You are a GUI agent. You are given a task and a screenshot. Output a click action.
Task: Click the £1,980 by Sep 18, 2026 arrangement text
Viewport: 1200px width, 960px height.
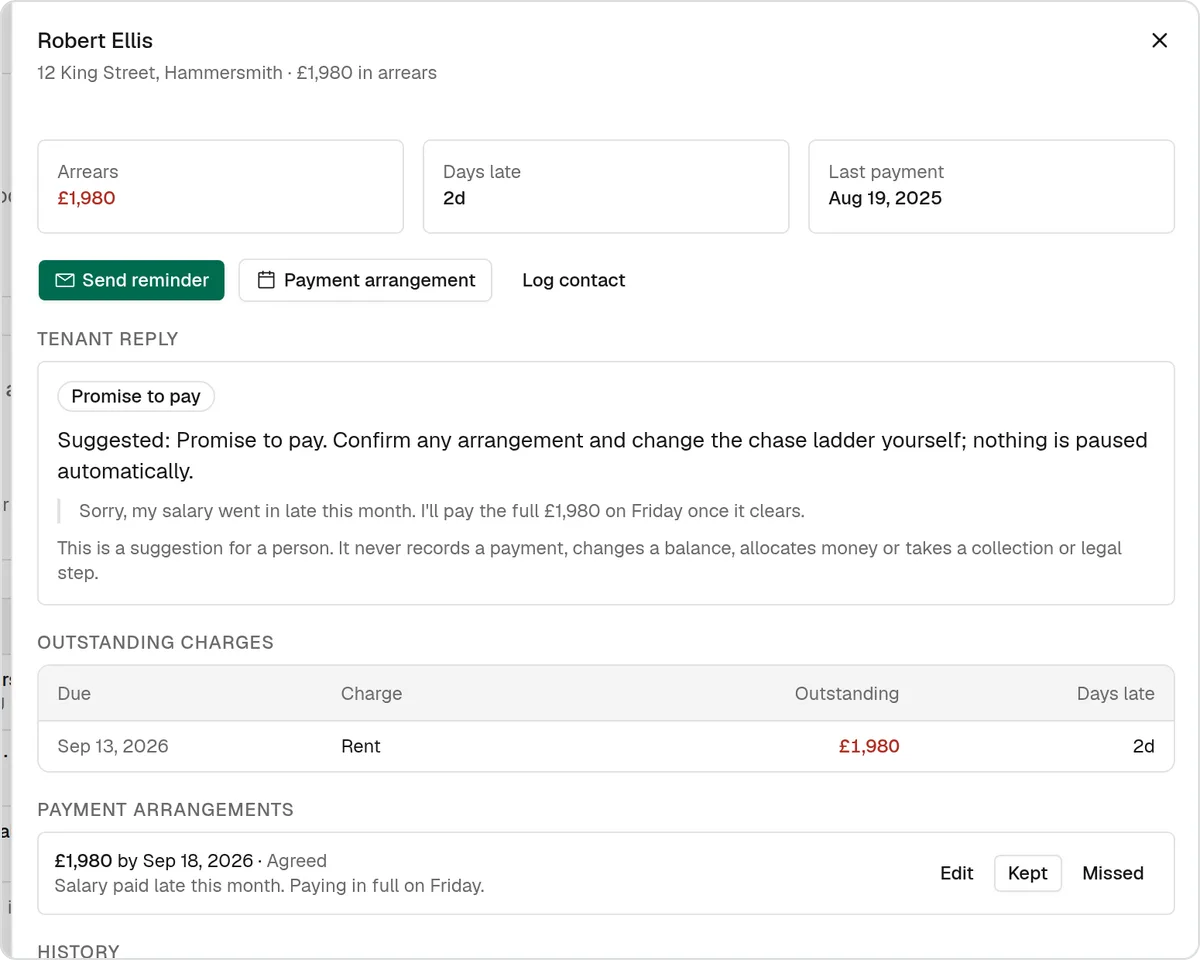tap(154, 860)
